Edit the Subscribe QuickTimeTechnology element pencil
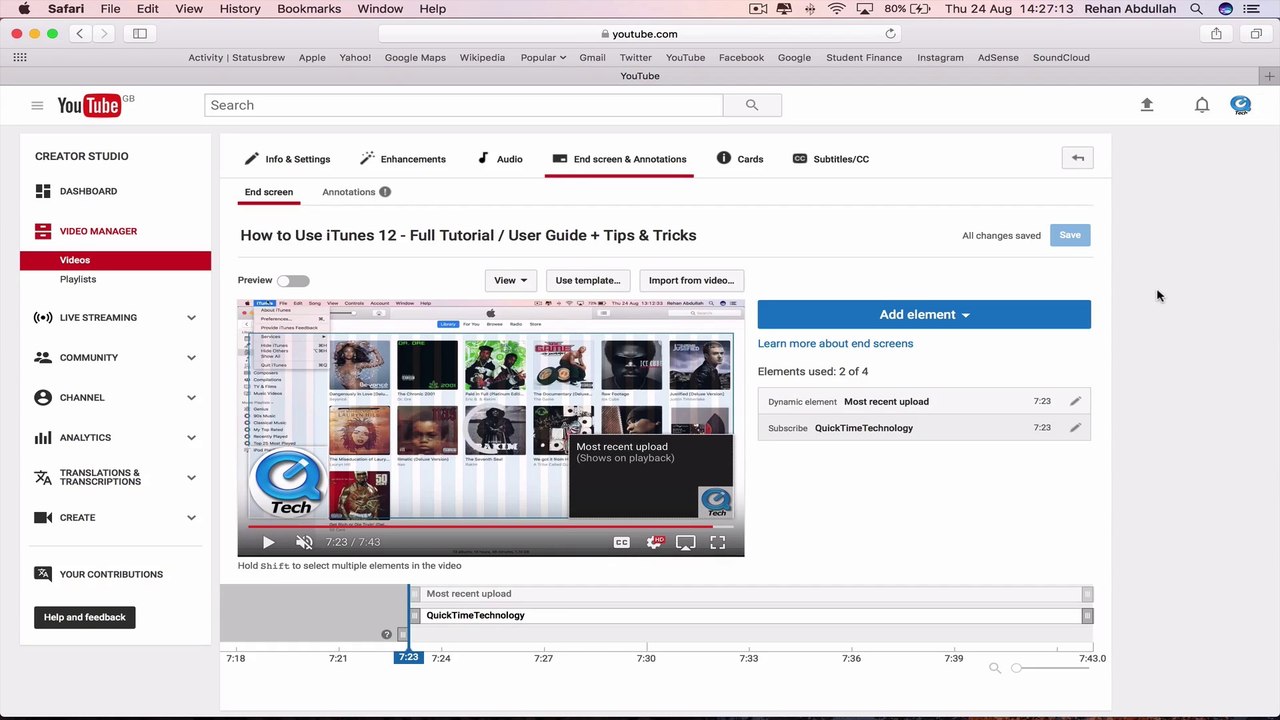Viewport: 1280px width, 720px height. (1075, 428)
